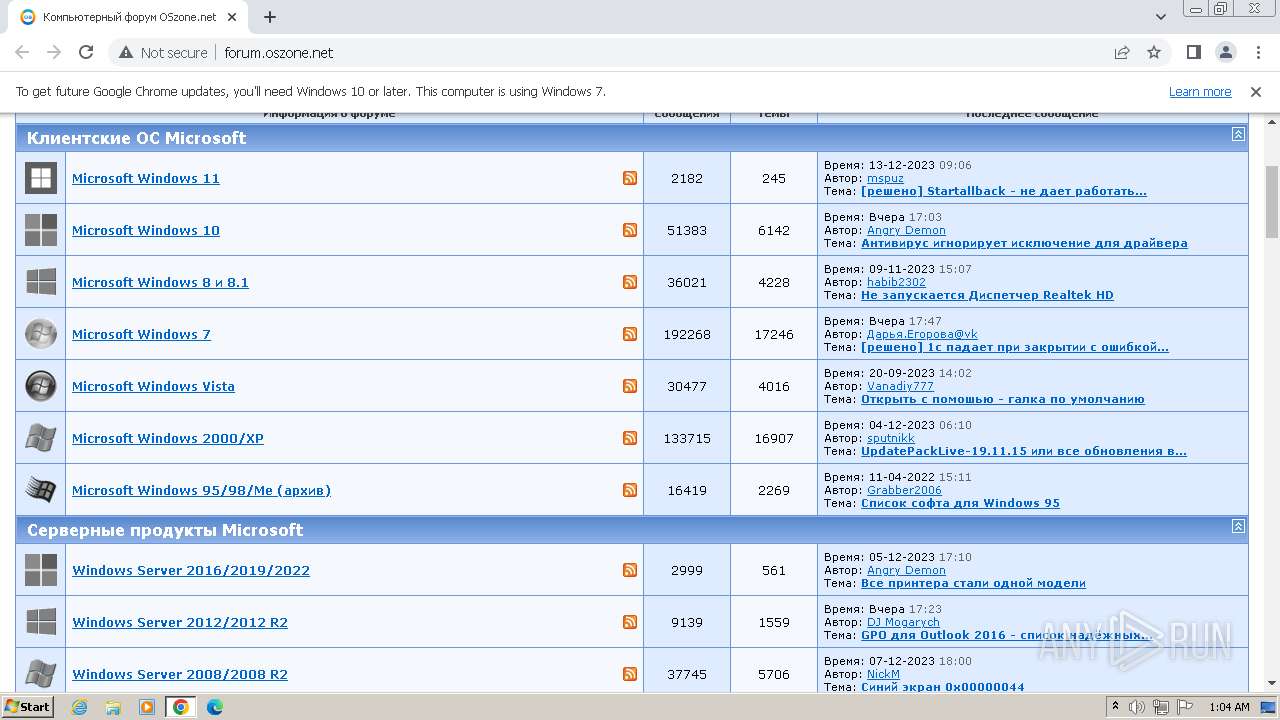Viewport: 1280px width, 720px height.
Task: Open thread Открыть с помощью - галка по умолчанию
Action: (1003, 399)
